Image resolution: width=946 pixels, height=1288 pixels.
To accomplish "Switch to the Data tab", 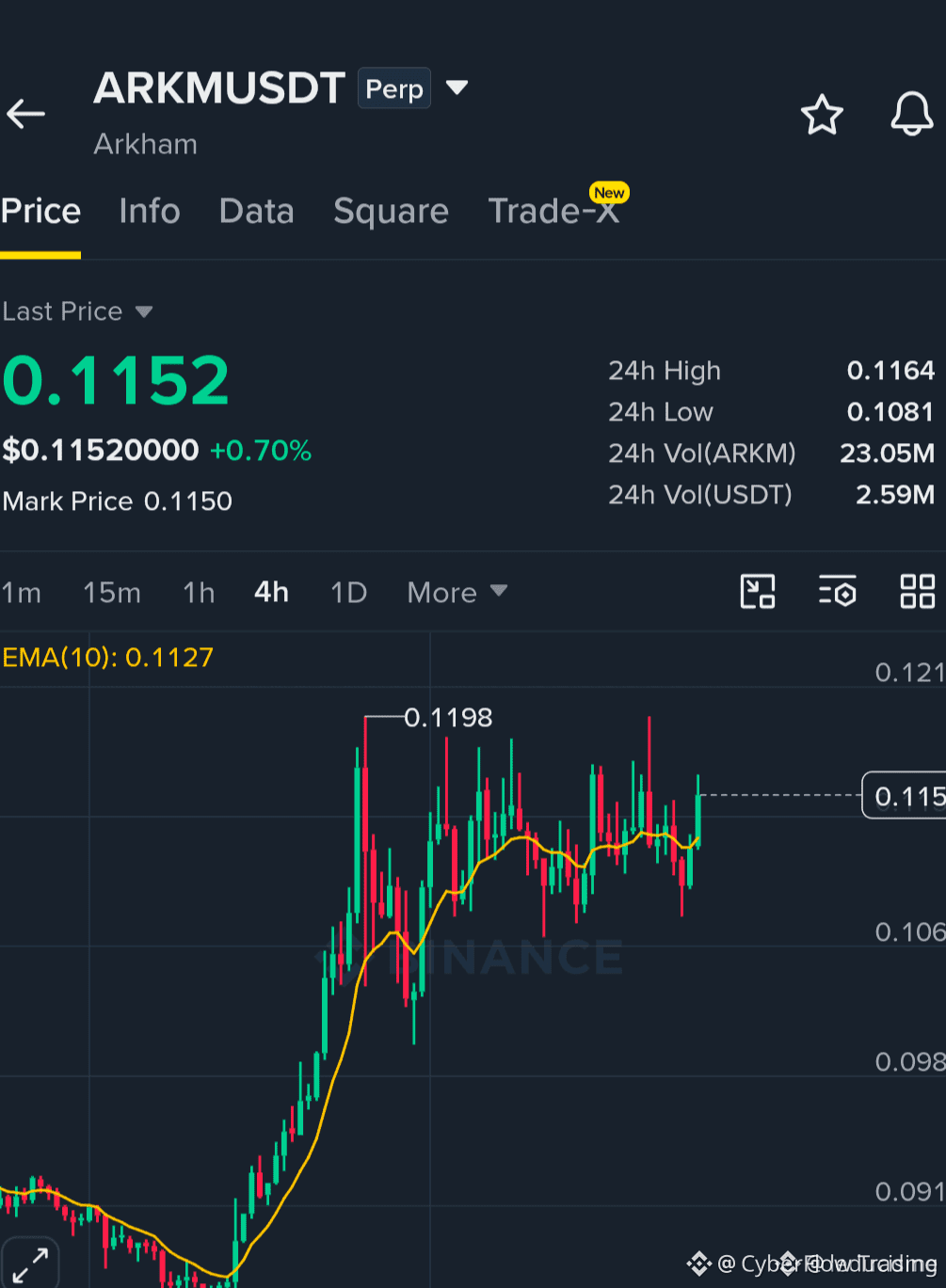I will click(256, 211).
